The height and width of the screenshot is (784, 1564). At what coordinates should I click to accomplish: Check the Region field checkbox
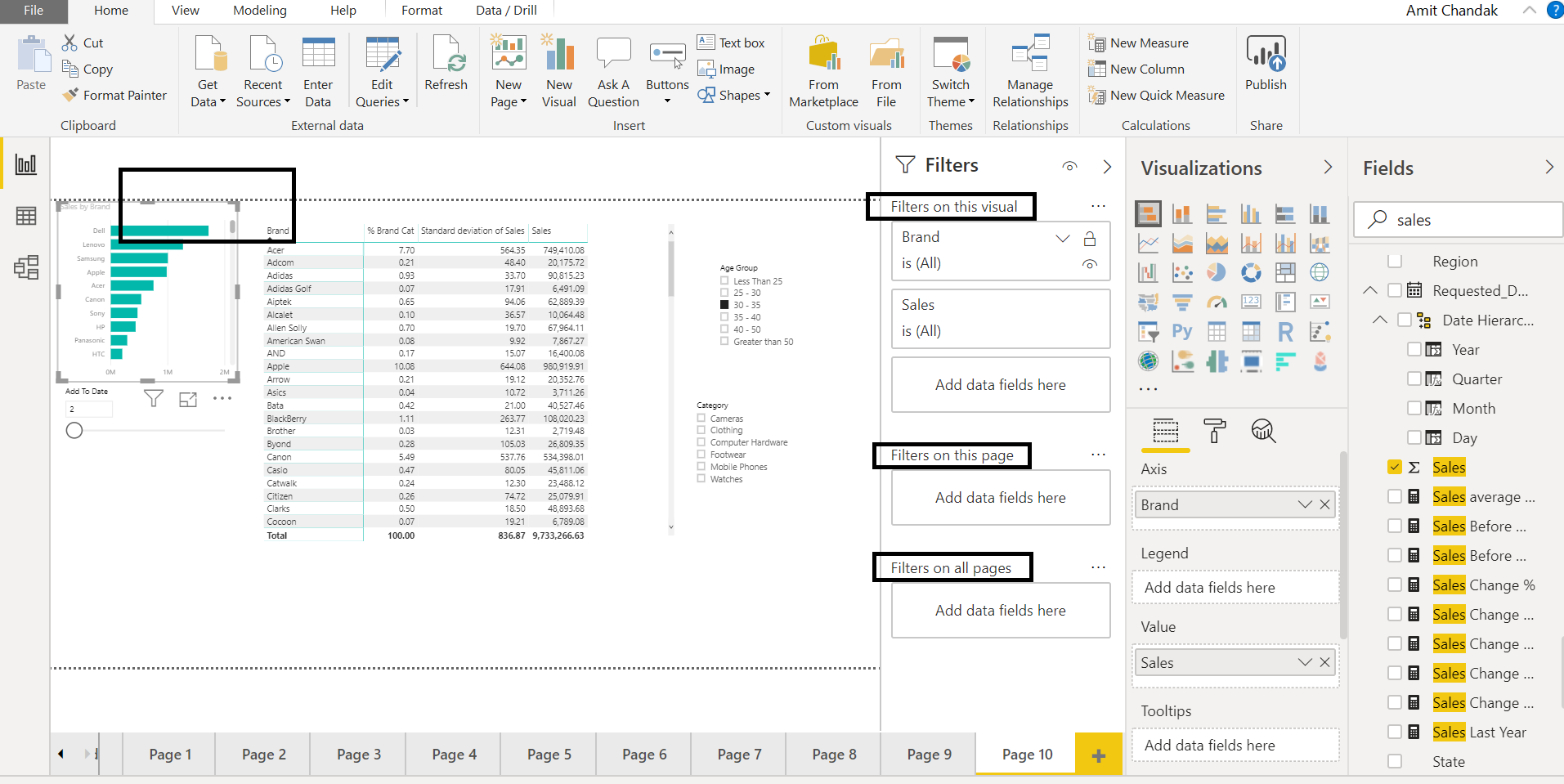pyautogui.click(x=1395, y=262)
